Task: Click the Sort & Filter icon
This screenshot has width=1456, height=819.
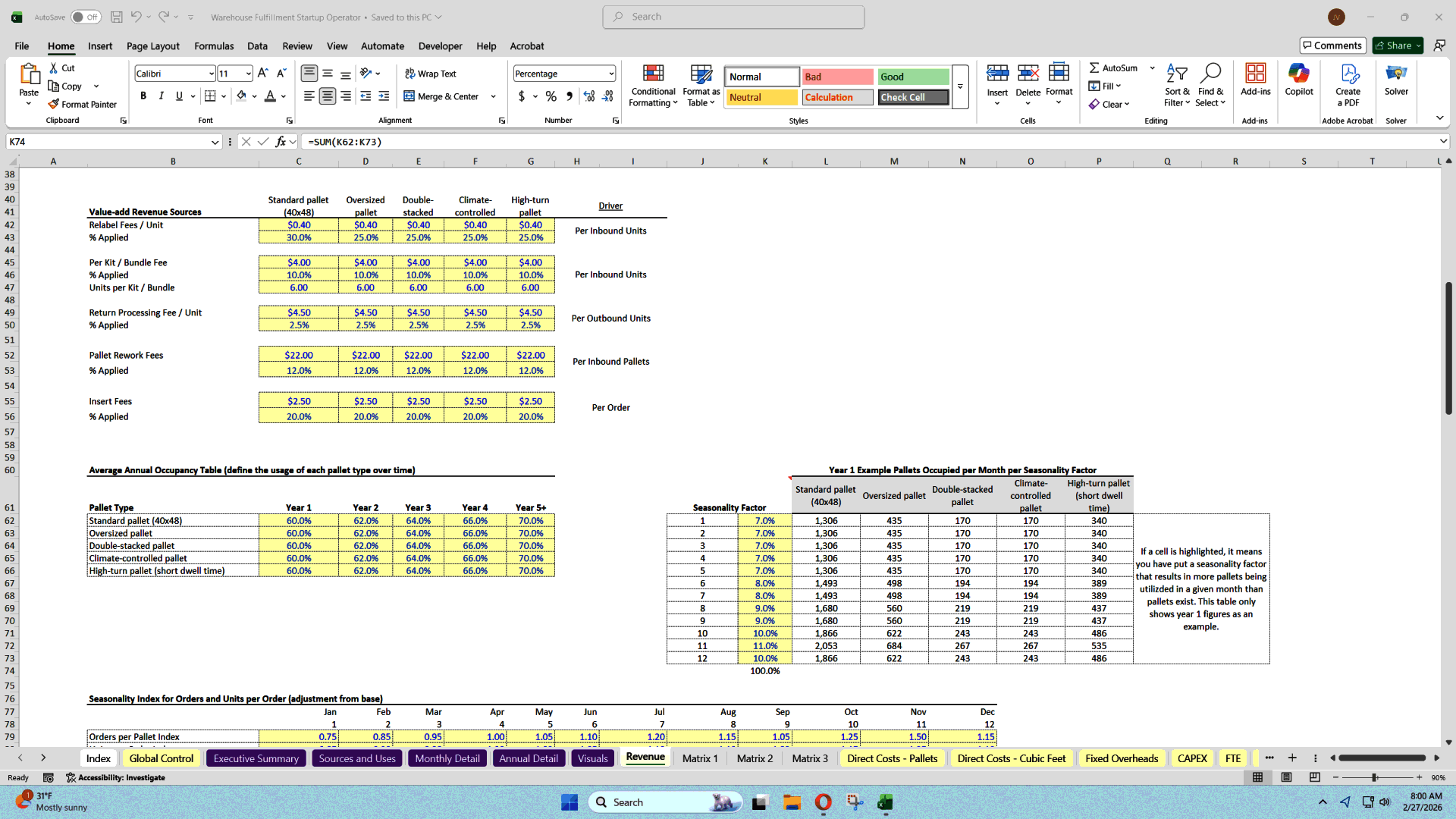Action: point(1176,83)
